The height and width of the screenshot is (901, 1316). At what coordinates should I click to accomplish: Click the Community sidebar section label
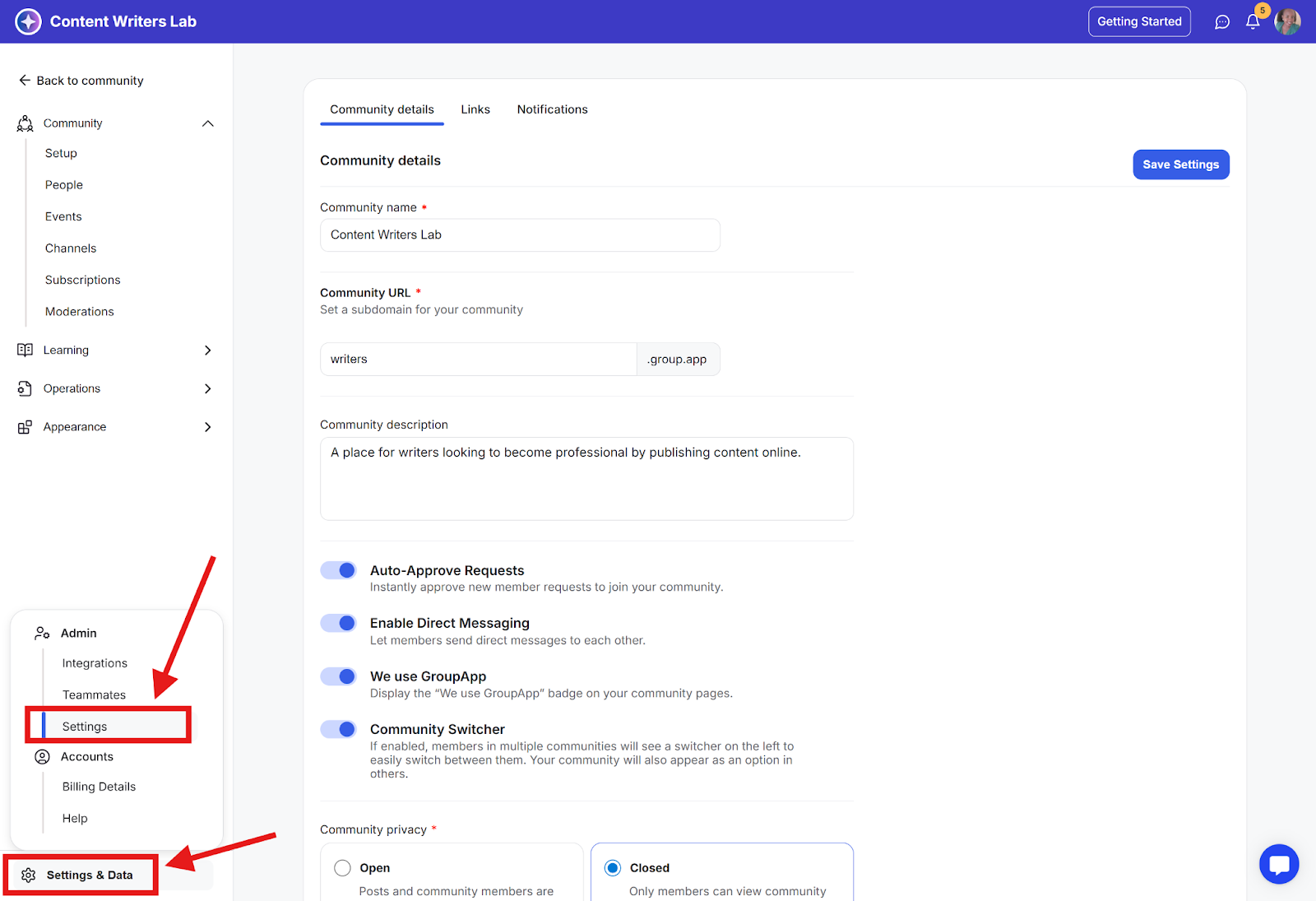click(x=73, y=123)
